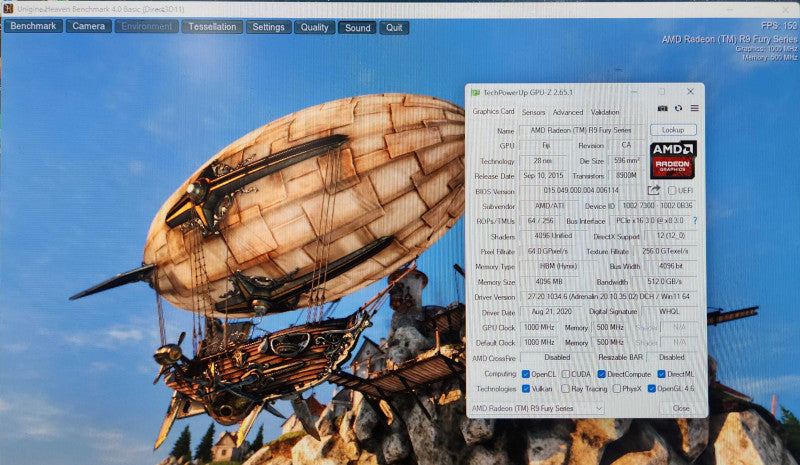This screenshot has height=465, width=800.
Task: Click the GPU field showing Fiji
Action: click(545, 145)
